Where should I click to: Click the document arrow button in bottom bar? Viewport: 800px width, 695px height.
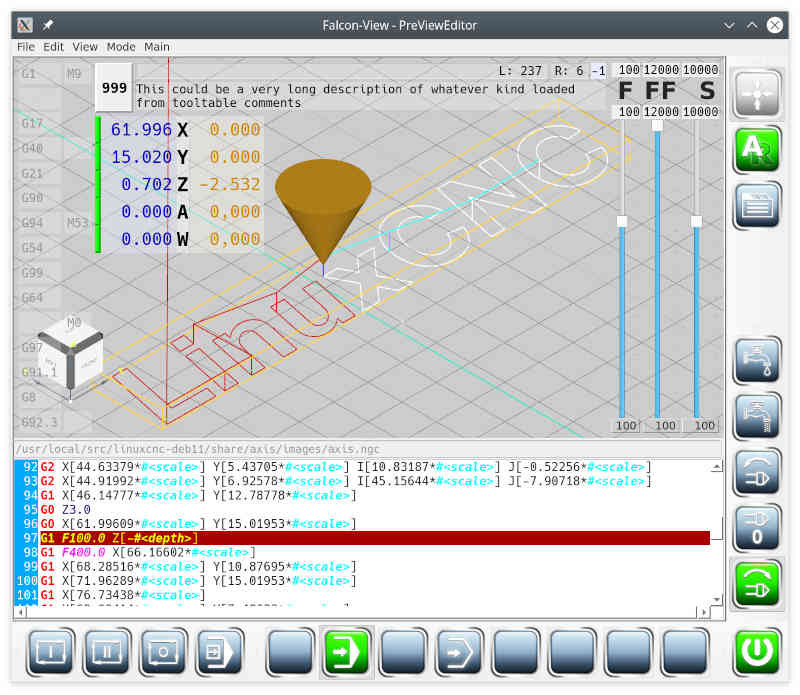(x=220, y=652)
